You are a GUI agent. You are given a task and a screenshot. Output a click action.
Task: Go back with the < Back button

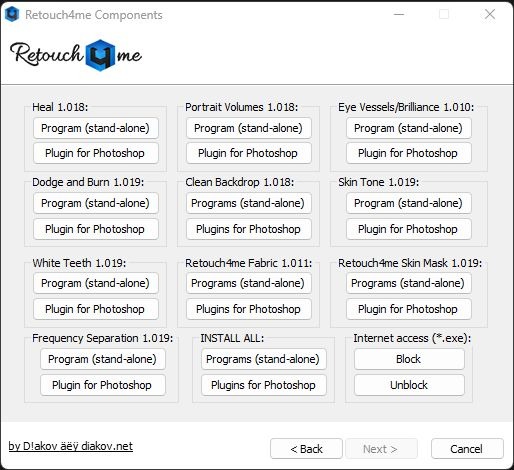[x=306, y=449]
